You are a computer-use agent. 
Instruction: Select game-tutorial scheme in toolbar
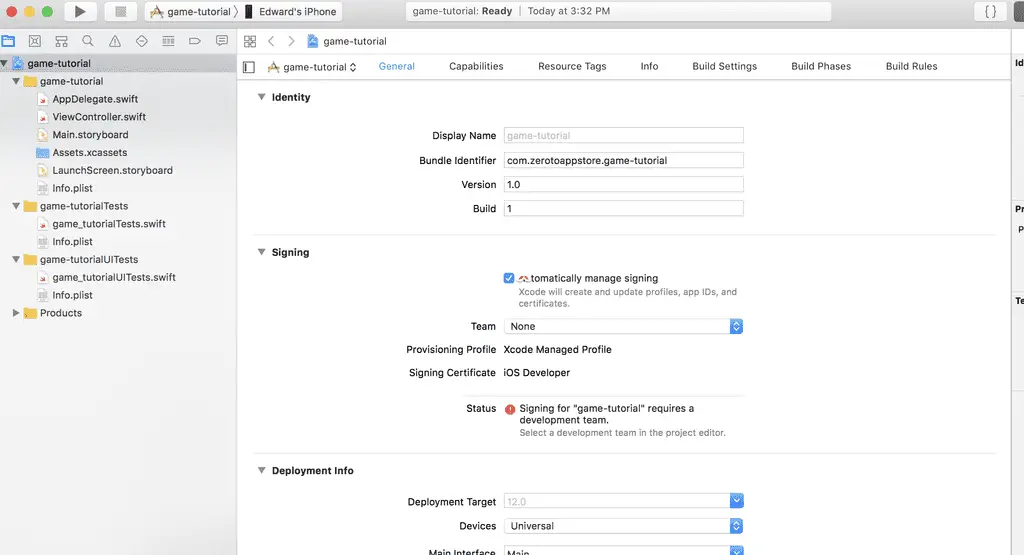point(190,12)
